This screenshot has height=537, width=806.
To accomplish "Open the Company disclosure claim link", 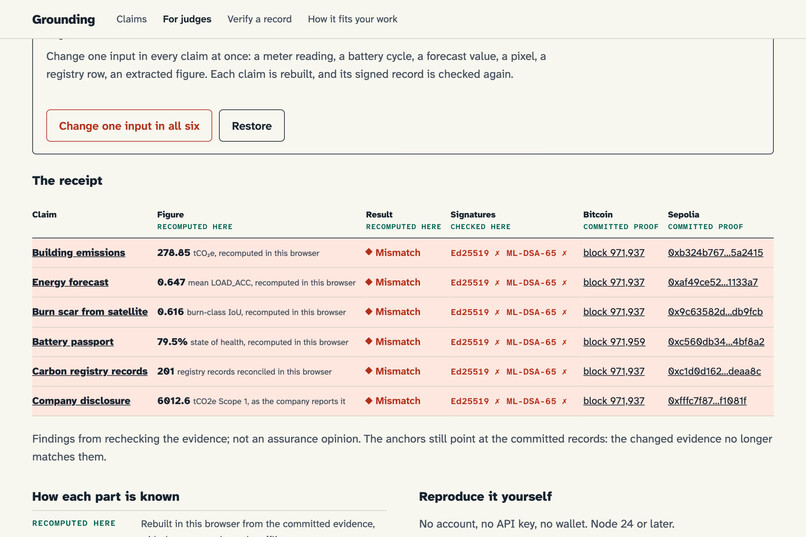I will tap(81, 400).
